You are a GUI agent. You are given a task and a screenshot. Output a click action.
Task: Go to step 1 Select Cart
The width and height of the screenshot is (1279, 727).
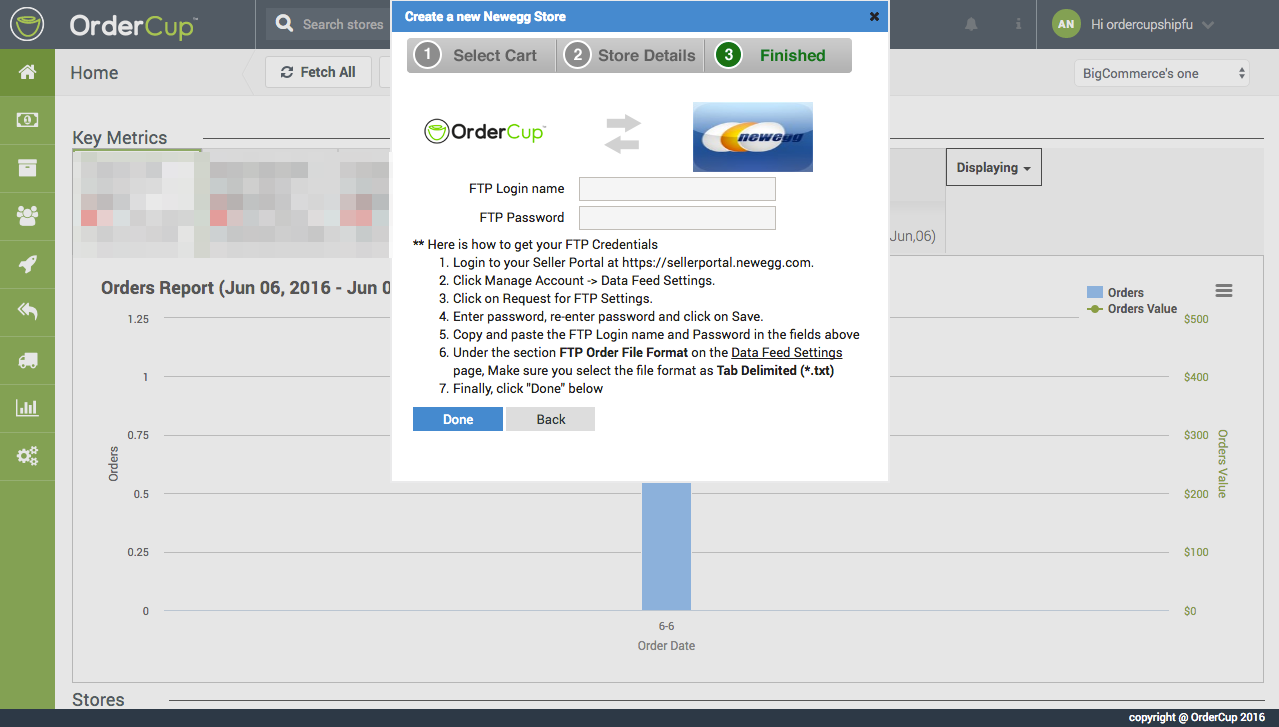(481, 56)
